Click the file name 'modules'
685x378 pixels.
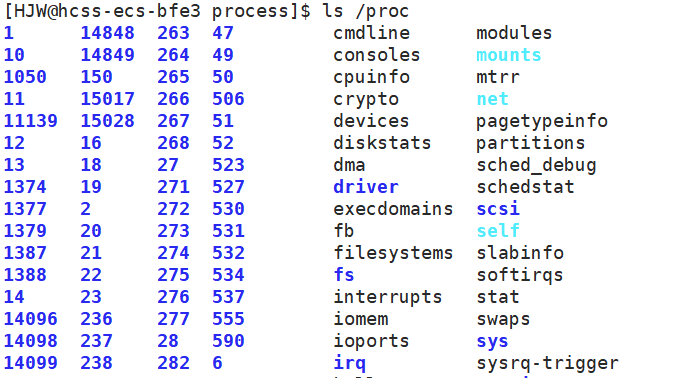click(514, 33)
